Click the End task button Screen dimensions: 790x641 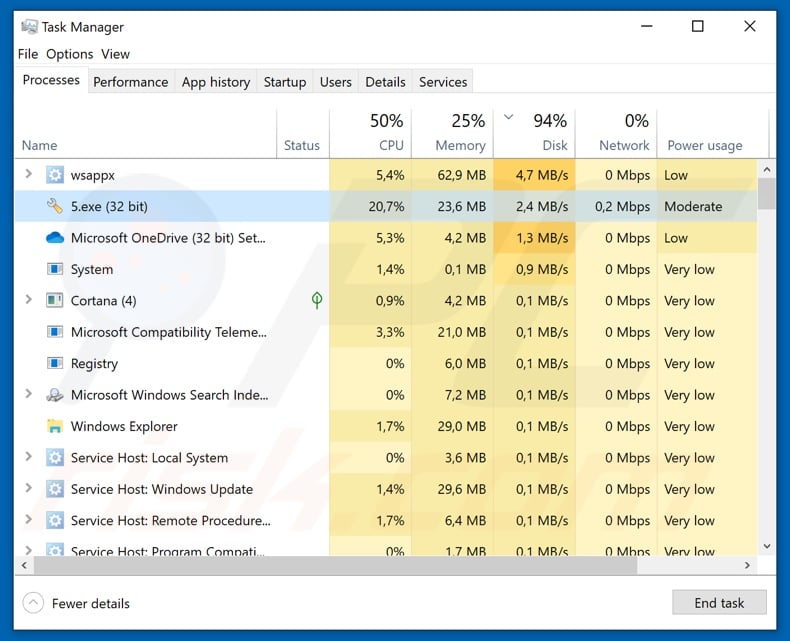[x=719, y=603]
